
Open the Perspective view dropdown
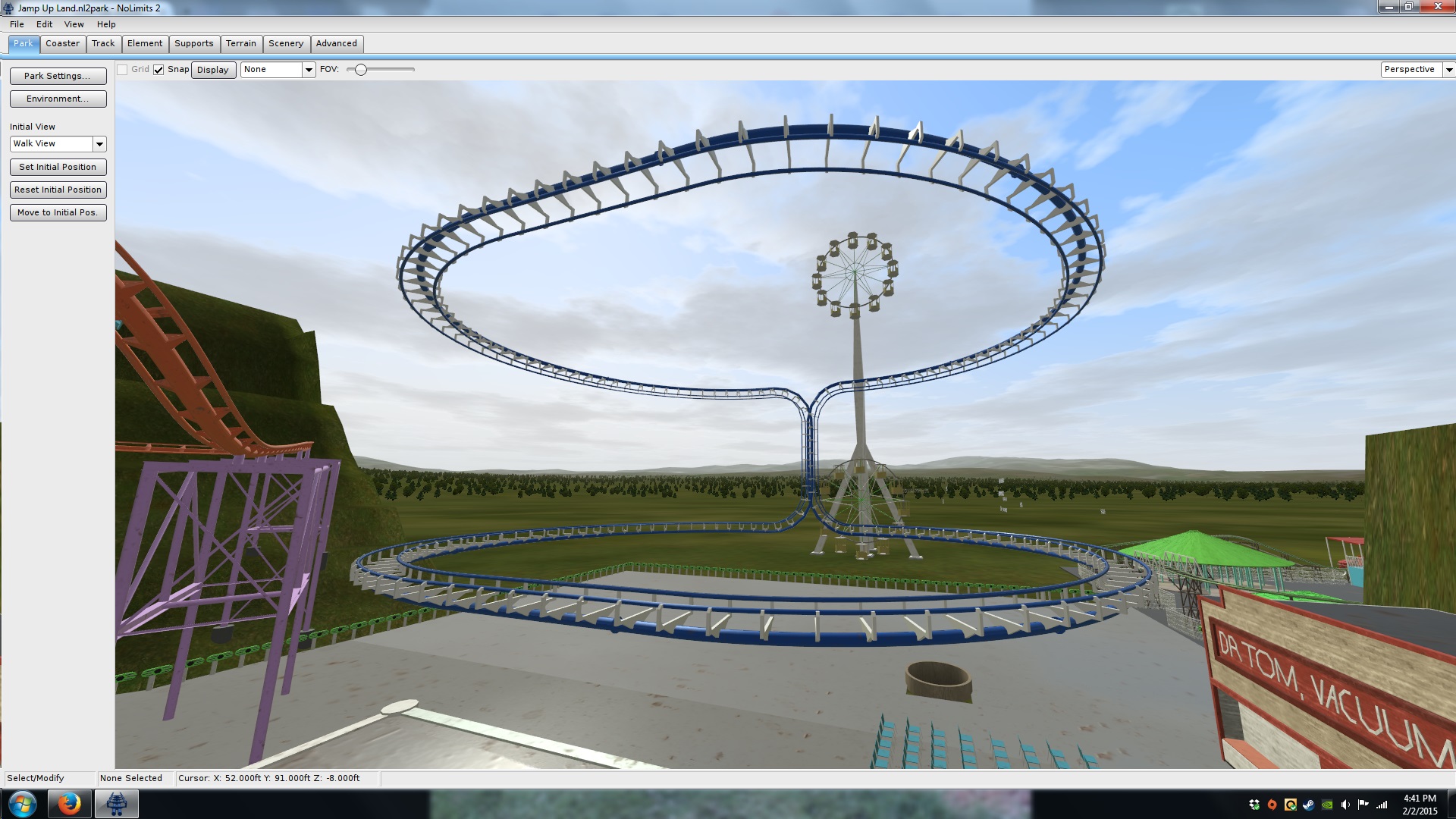coord(1448,70)
